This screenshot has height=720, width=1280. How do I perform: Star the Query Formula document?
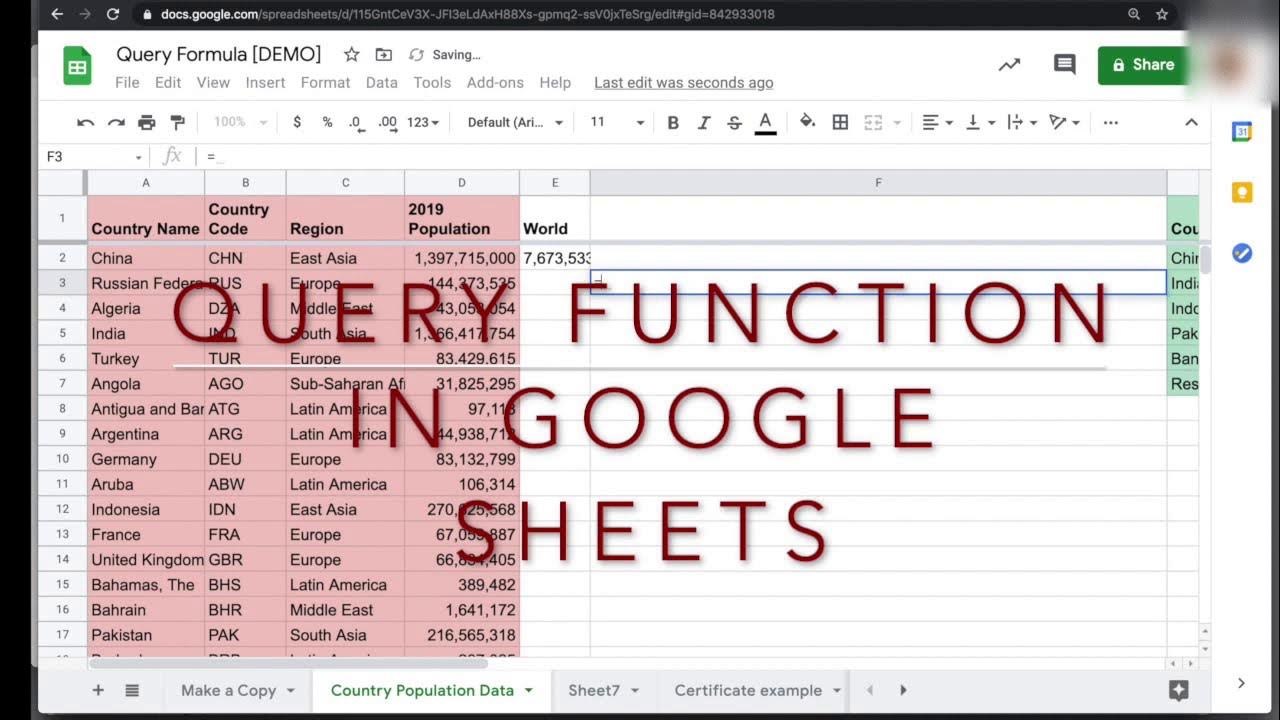coord(351,54)
